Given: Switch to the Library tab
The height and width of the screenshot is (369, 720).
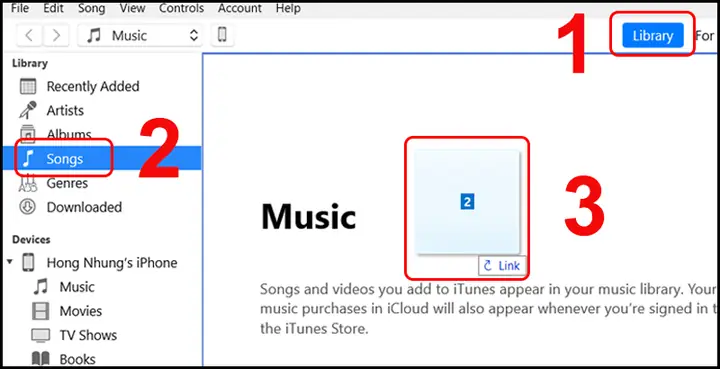Looking at the screenshot, I should [x=652, y=35].
